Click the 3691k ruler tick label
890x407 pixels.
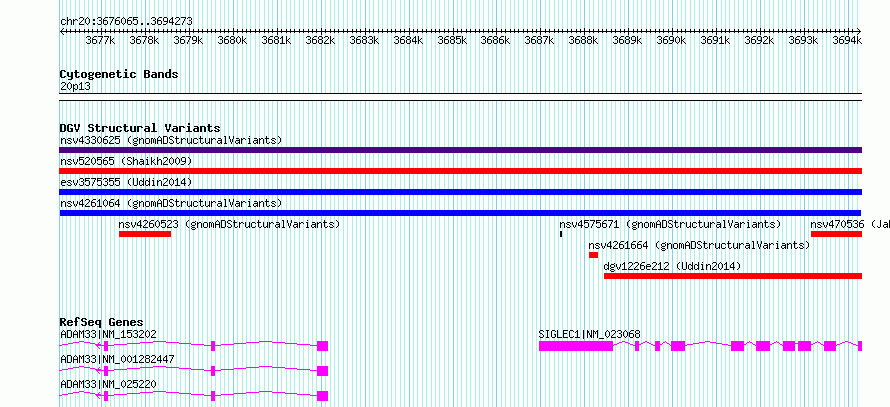(715, 41)
